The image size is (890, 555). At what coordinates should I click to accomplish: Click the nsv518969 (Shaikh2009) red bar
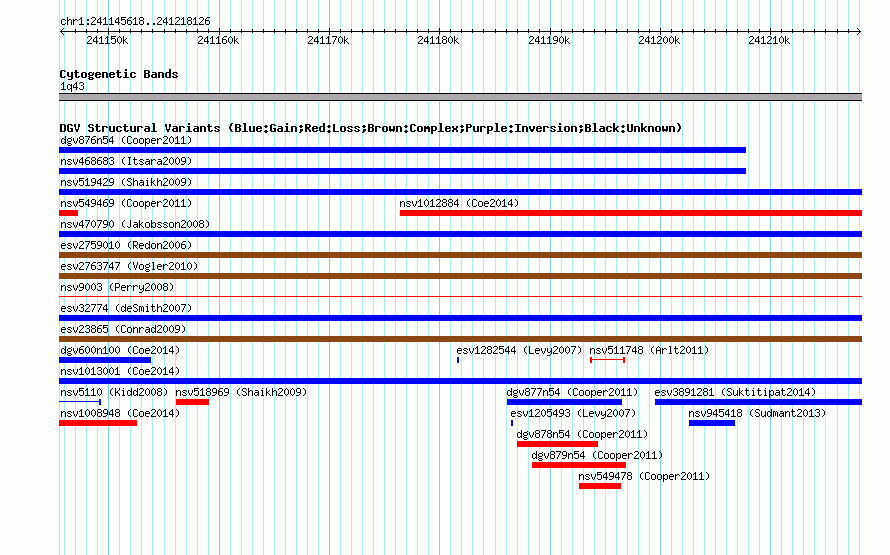click(x=192, y=402)
